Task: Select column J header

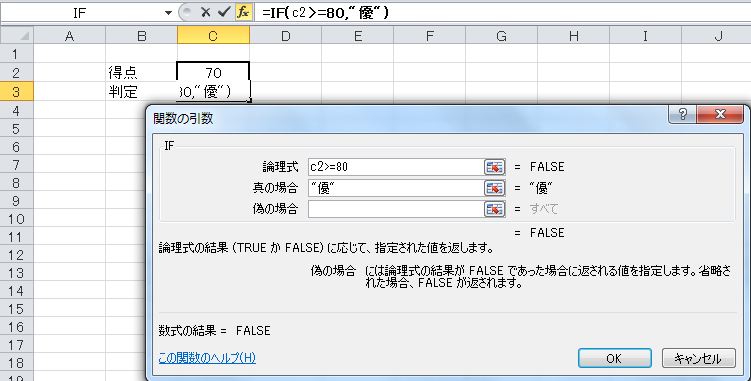Action: click(x=717, y=35)
